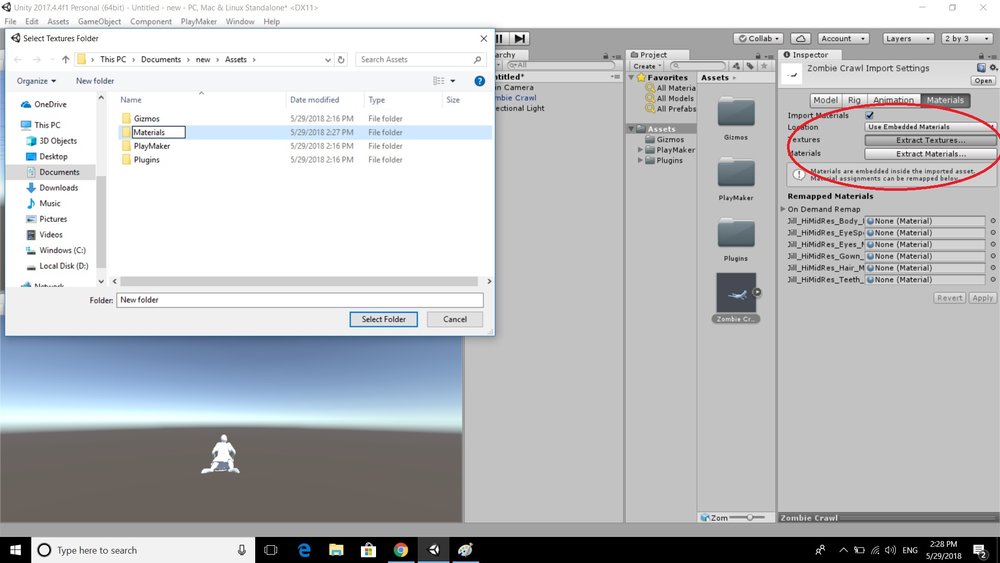Click material field for Jill_HiMidRes_Body
1000x563 pixels.
pos(925,221)
